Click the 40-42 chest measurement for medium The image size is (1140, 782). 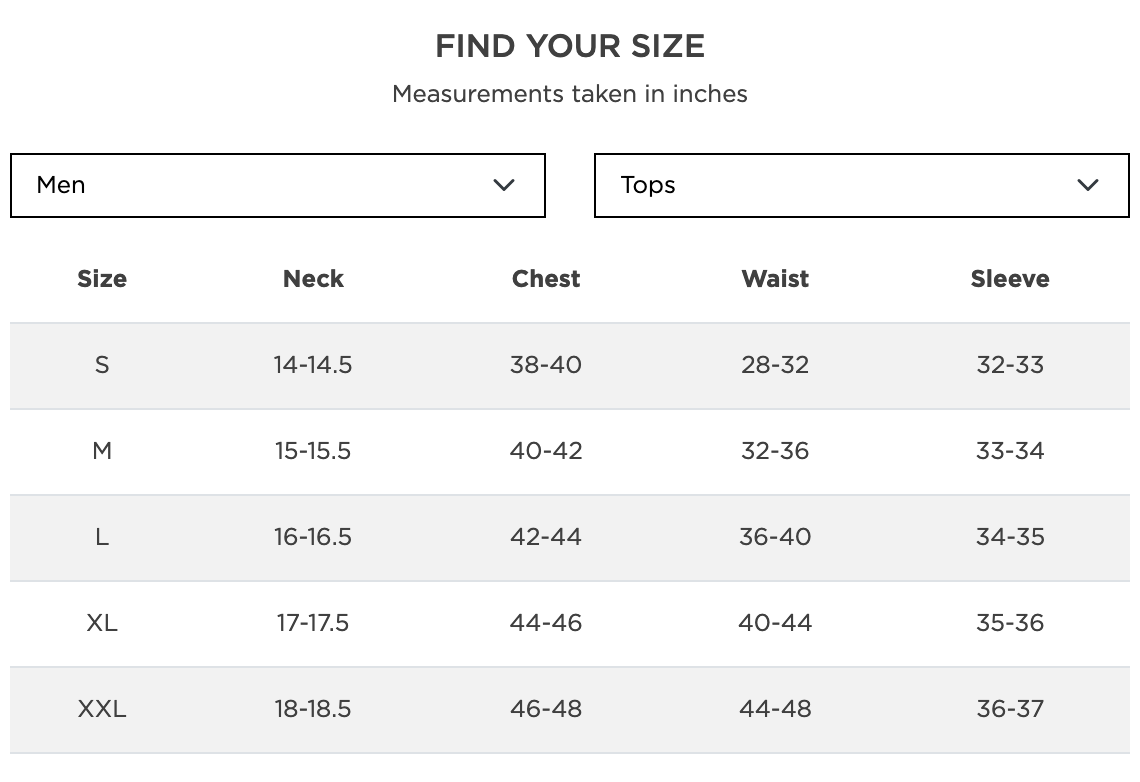546,451
